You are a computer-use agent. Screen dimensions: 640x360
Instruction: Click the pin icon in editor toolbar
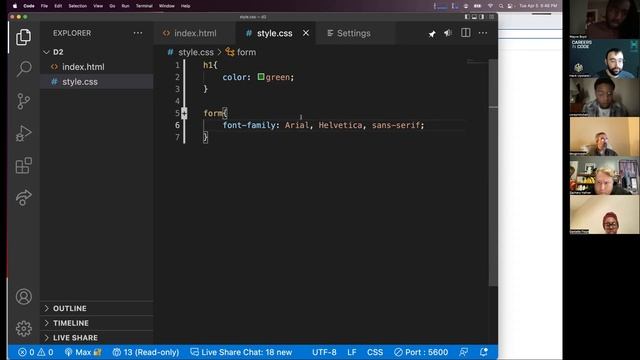[x=432, y=34]
